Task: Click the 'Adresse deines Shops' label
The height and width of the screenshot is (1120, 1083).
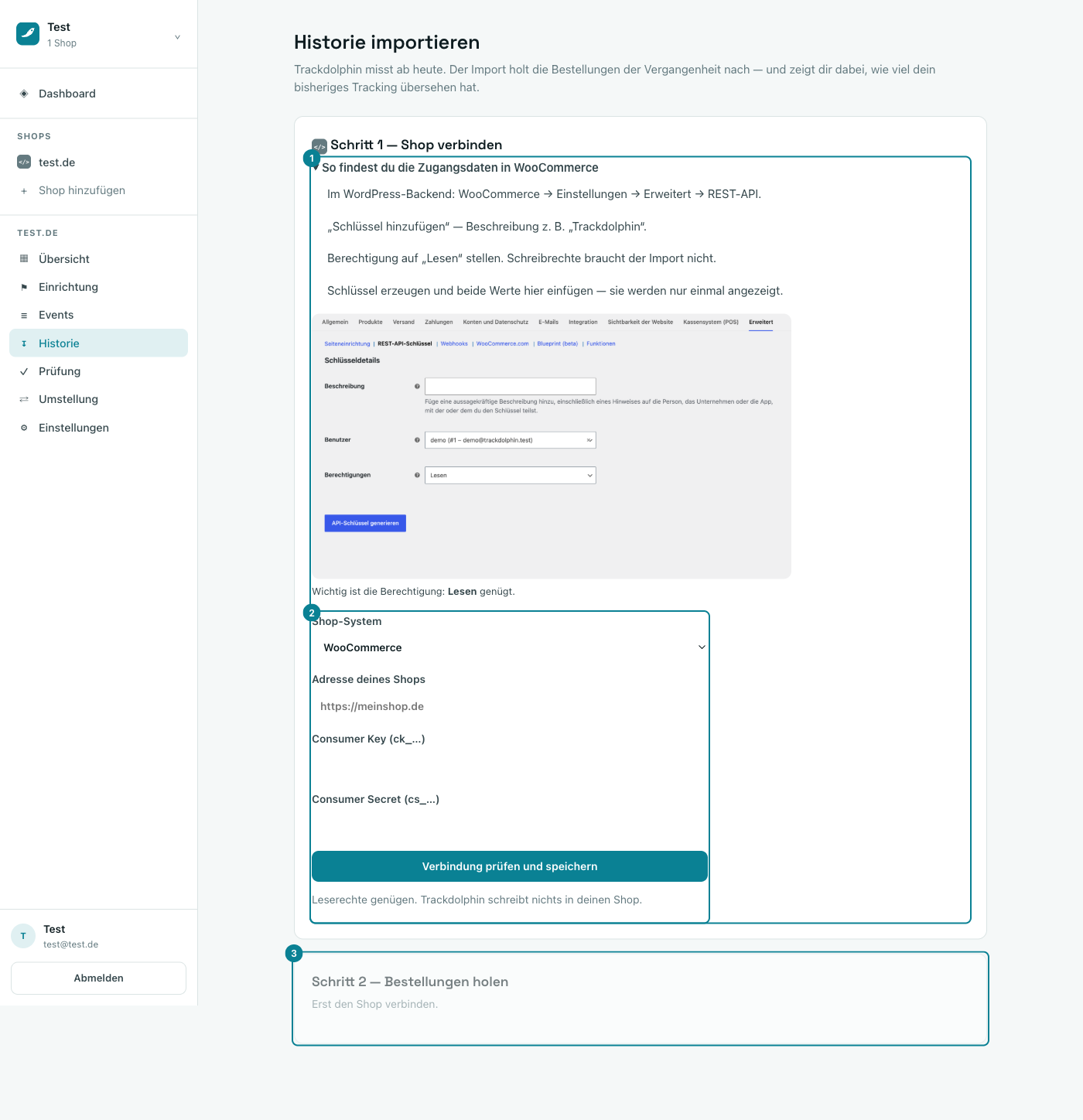Action: click(368, 680)
